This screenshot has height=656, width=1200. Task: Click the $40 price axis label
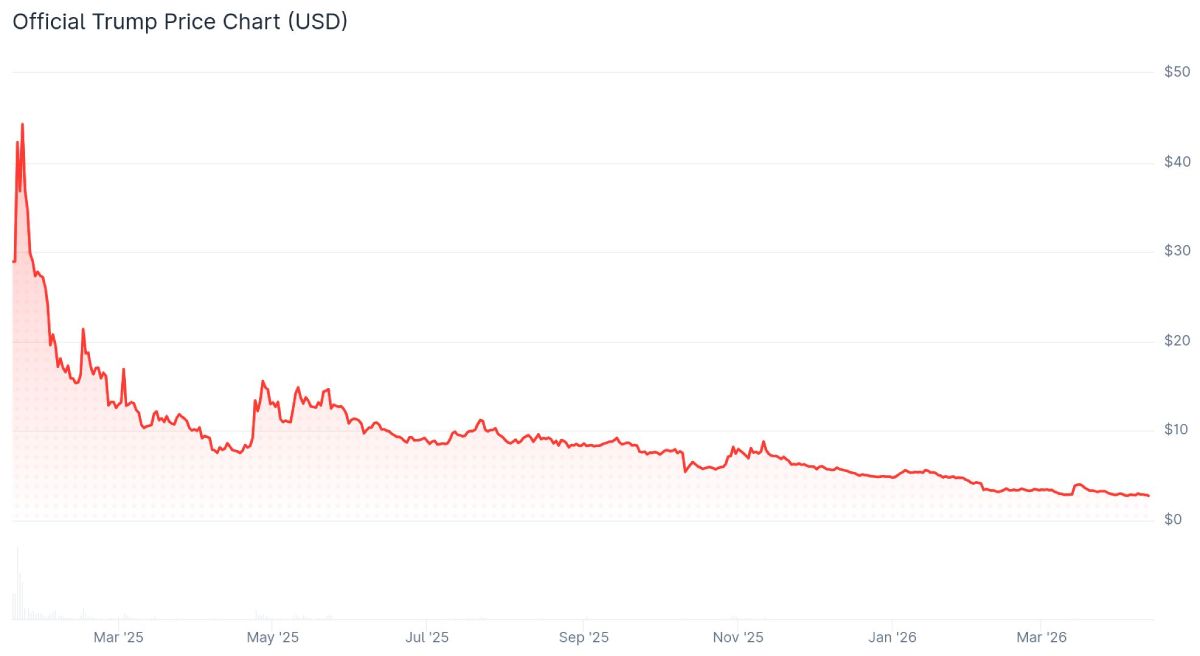pyautogui.click(x=1176, y=162)
